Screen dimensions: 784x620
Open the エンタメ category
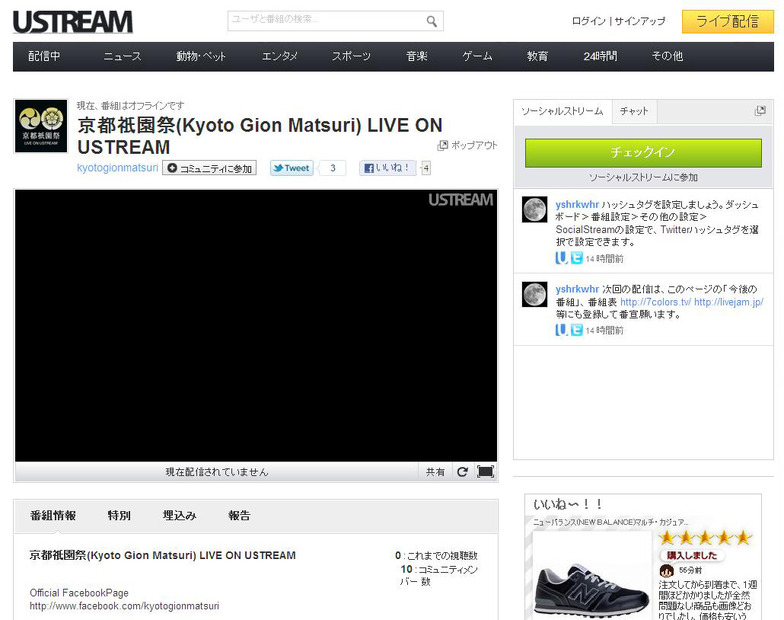click(280, 56)
